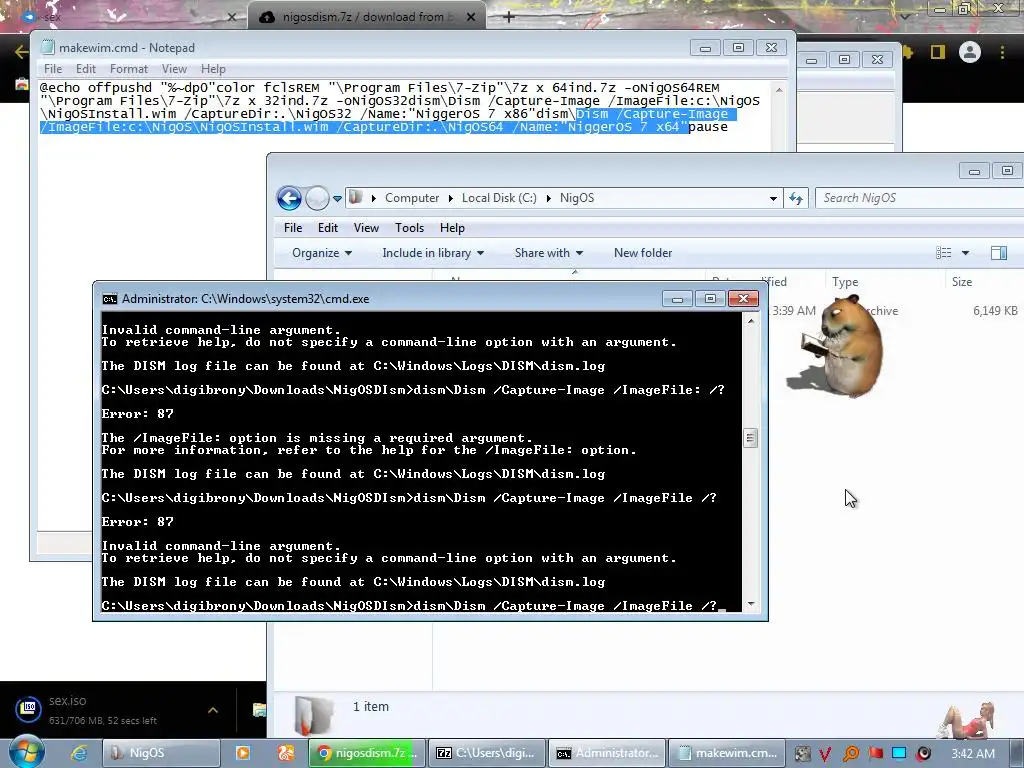Open the Chrome profile avatar

tap(970, 52)
